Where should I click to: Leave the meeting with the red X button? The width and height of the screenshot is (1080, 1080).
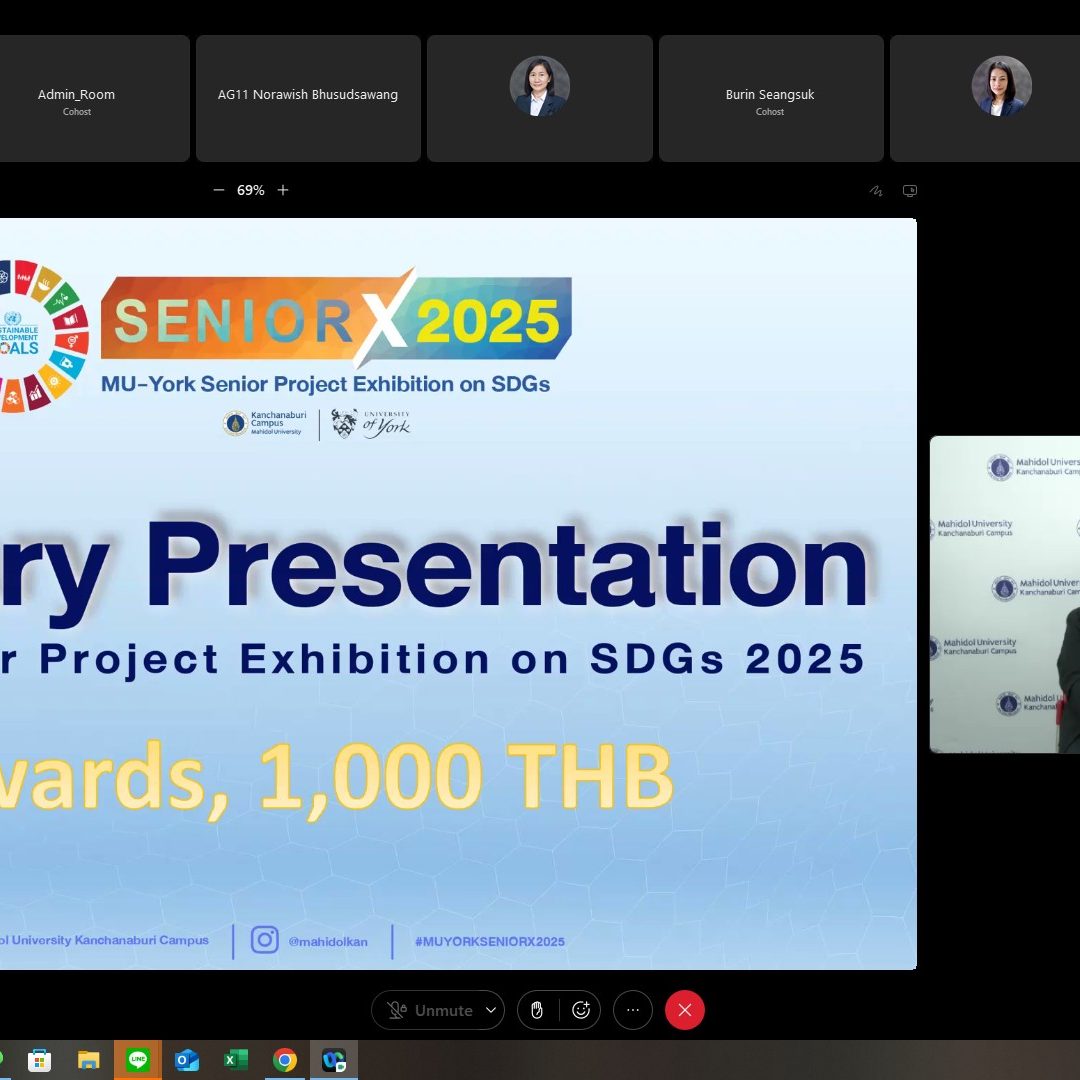coord(685,1010)
